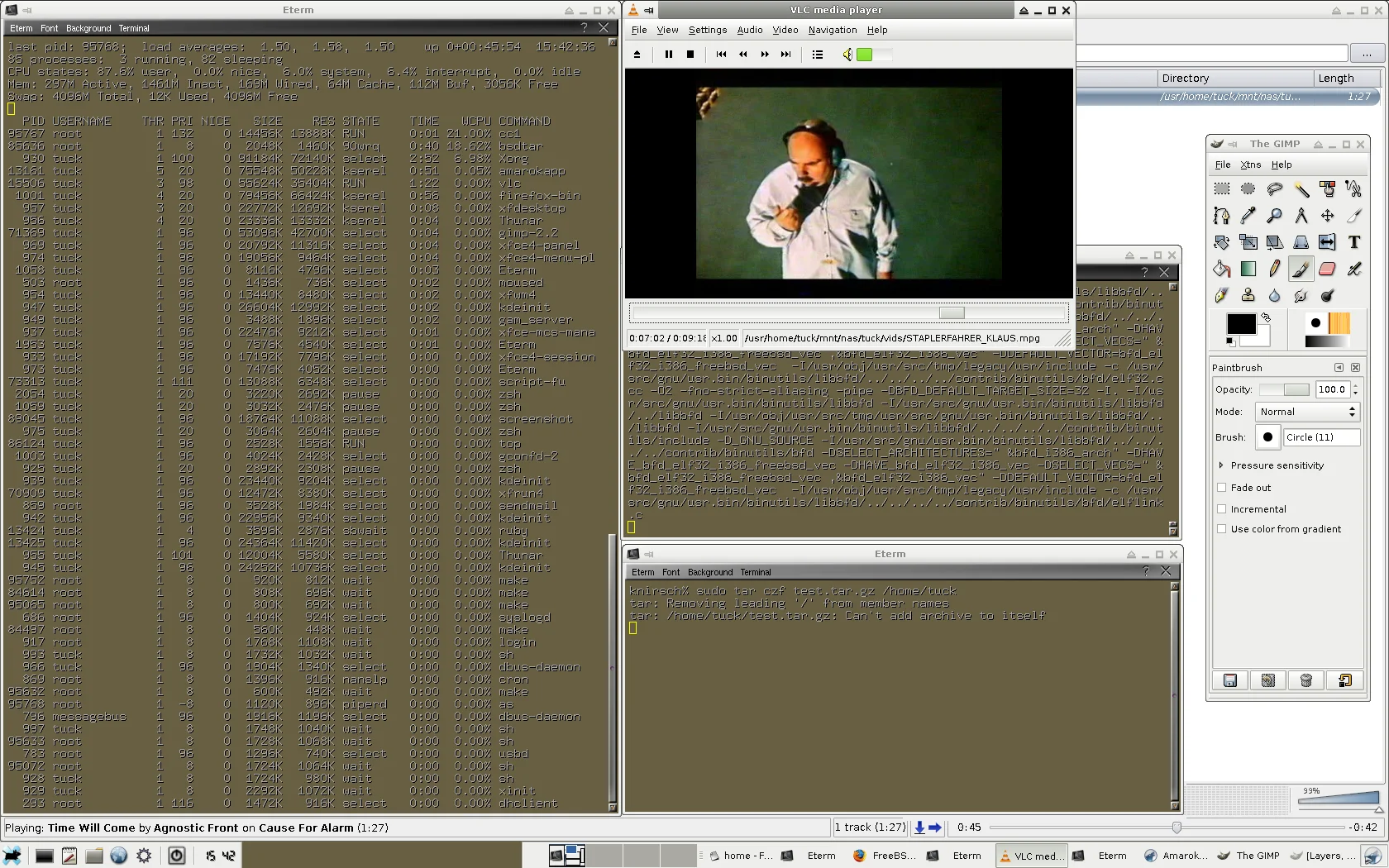The width and height of the screenshot is (1389, 868).
Task: Choose the Pencil tool in GIMP
Action: tap(1274, 269)
